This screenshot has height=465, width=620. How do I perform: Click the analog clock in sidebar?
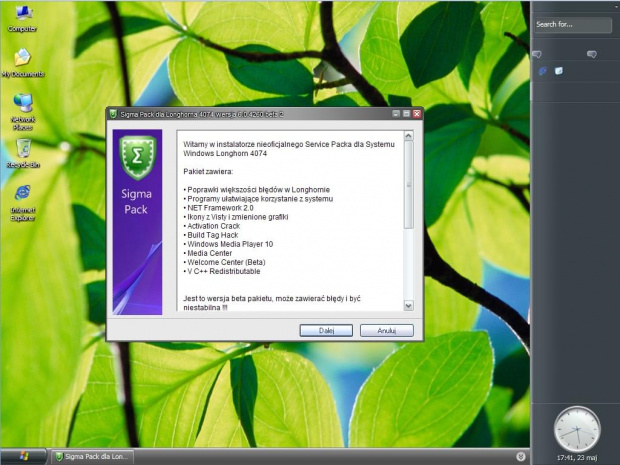[577, 429]
